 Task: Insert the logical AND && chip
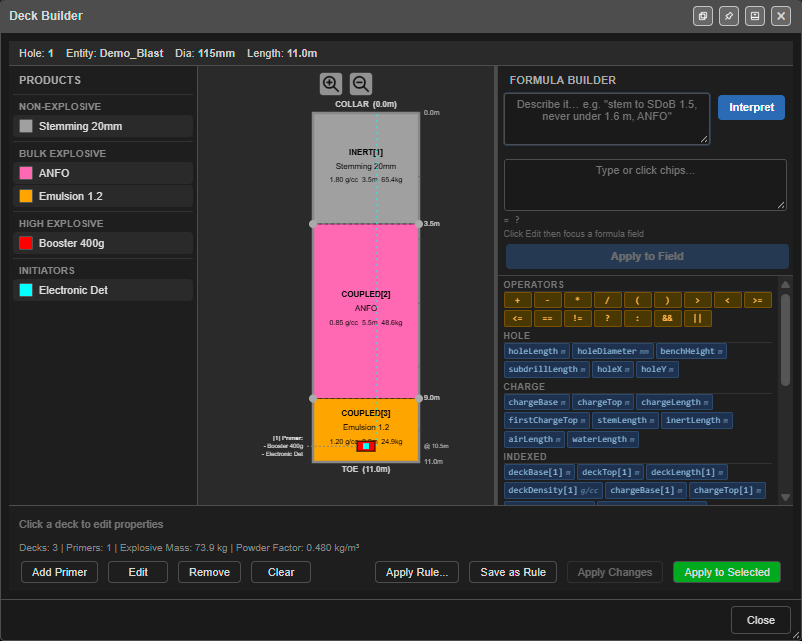667,318
